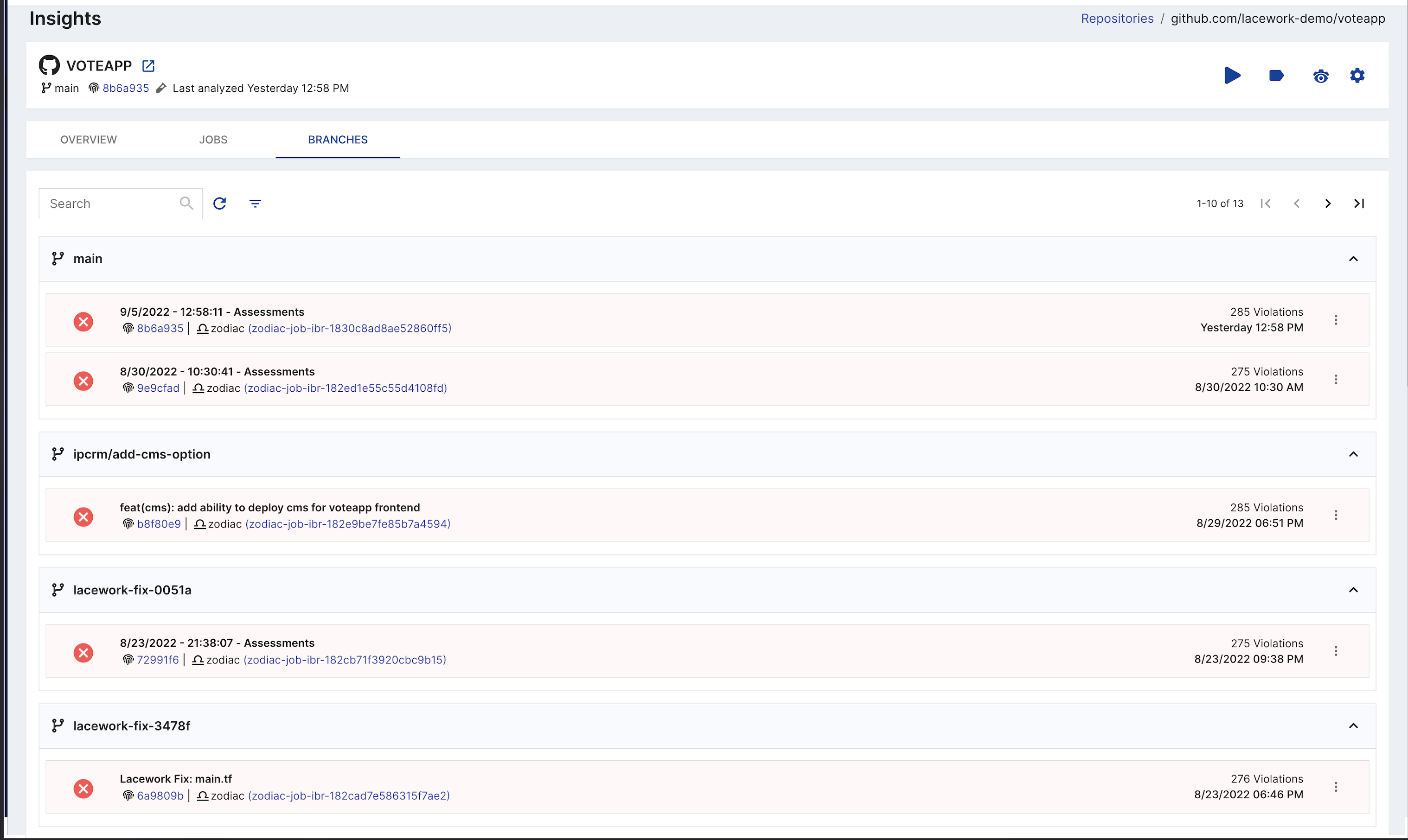Collapse the ipcrm/add-cms-option section

point(1353,454)
